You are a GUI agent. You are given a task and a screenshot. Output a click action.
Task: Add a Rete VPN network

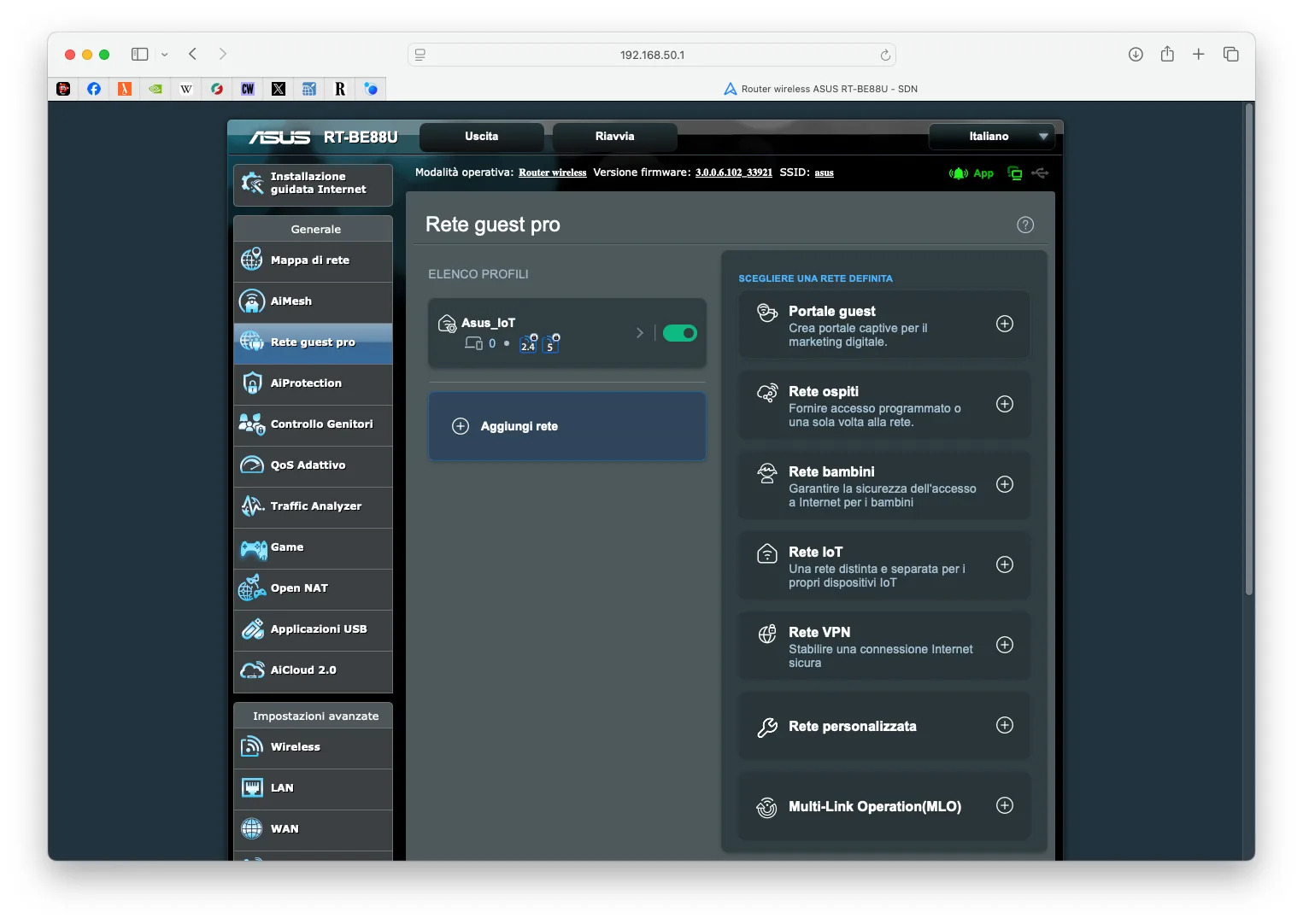coord(1005,645)
